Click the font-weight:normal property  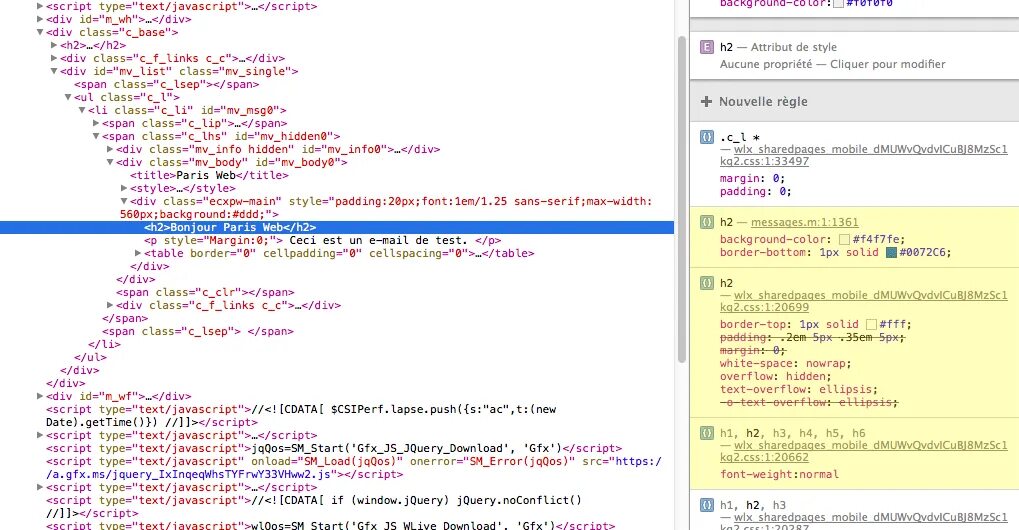tap(779, 475)
